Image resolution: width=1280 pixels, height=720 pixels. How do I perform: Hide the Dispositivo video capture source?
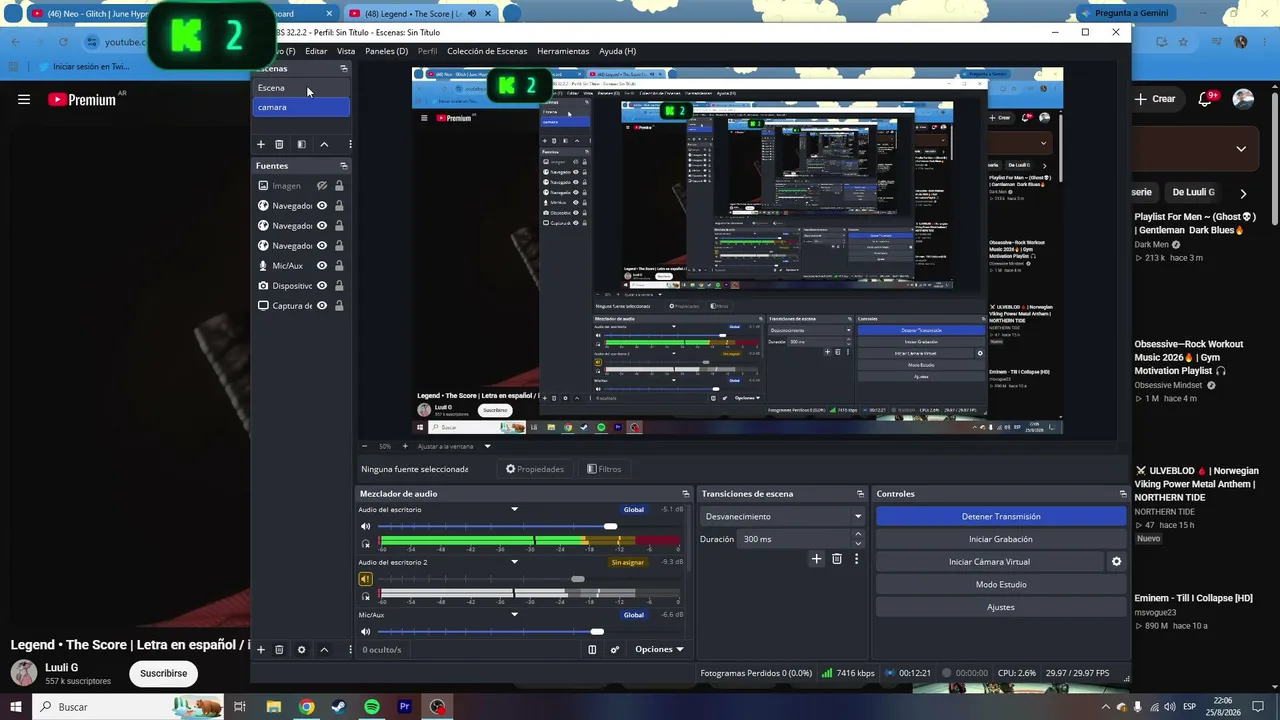coord(322,286)
